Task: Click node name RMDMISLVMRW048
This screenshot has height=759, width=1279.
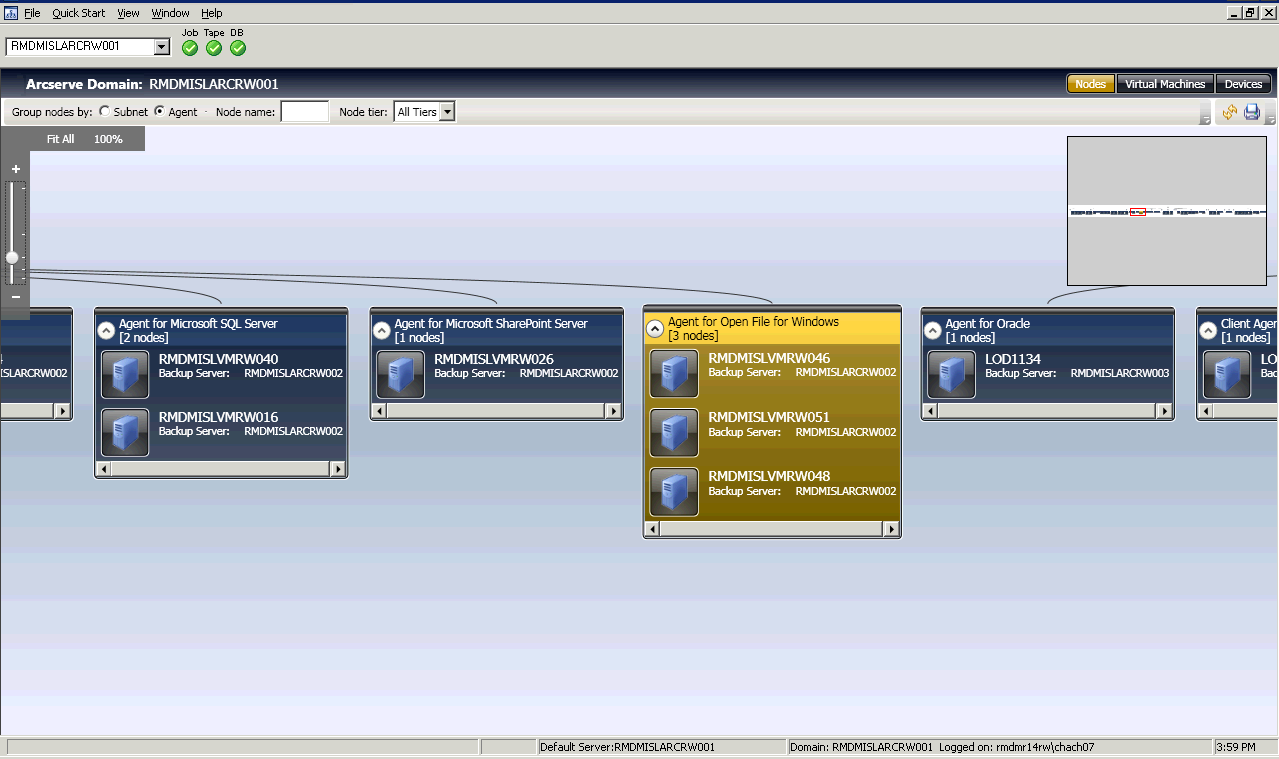Action: (x=769, y=476)
